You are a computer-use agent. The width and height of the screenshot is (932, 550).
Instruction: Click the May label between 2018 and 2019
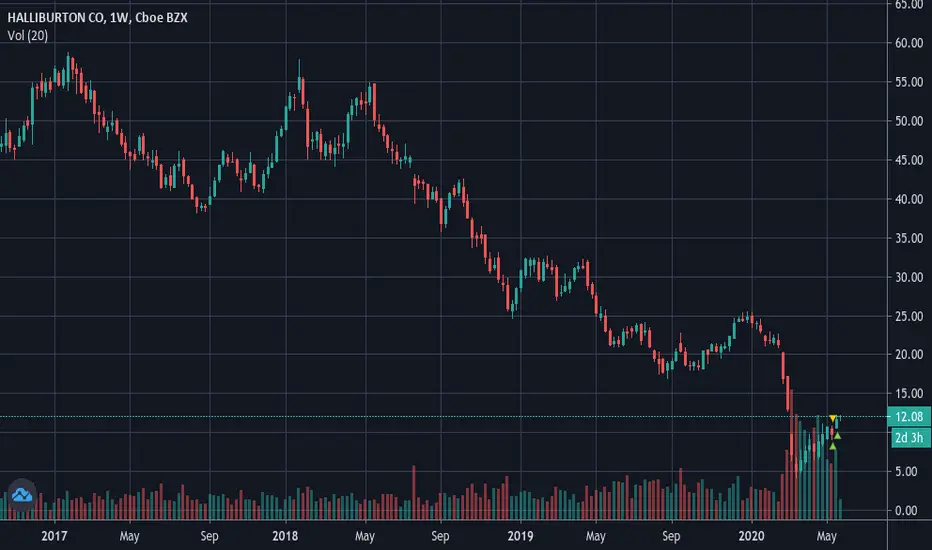[x=365, y=536]
